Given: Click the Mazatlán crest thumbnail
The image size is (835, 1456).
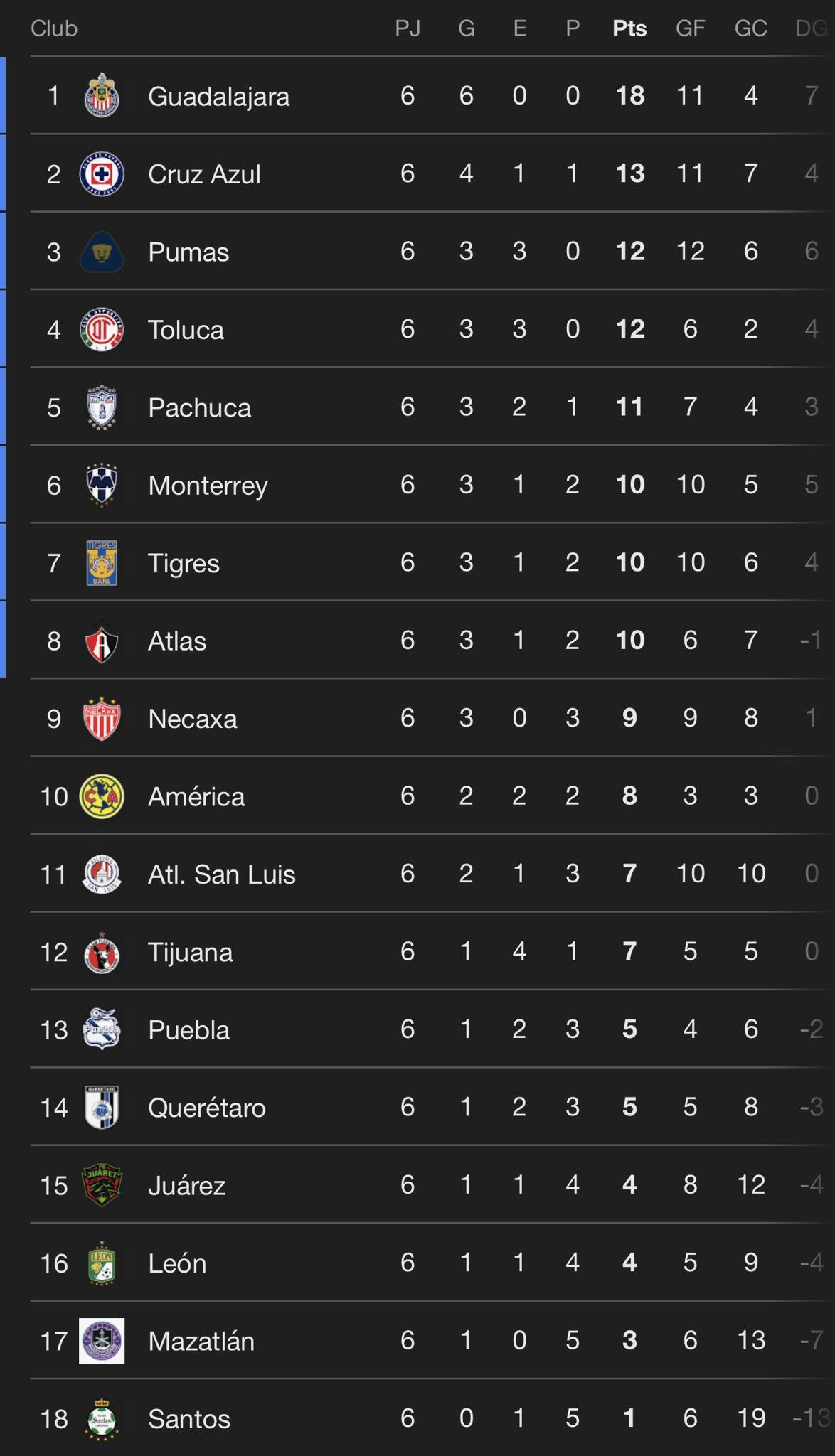Looking at the screenshot, I should 102,1341.
